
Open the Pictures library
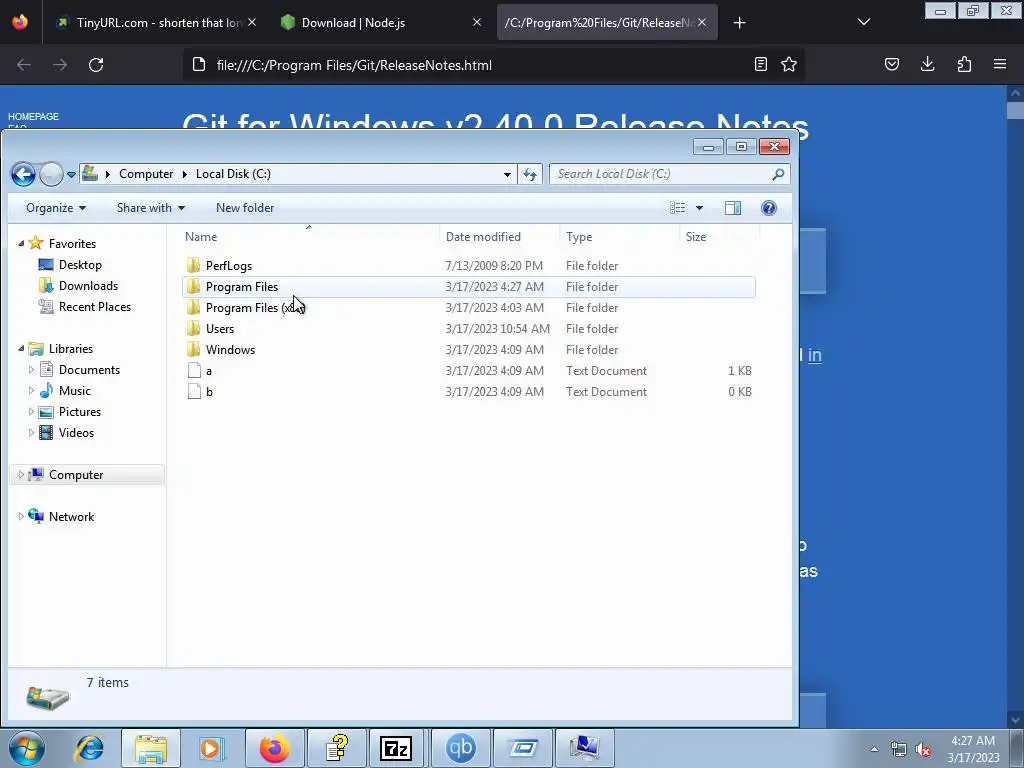[x=80, y=411]
